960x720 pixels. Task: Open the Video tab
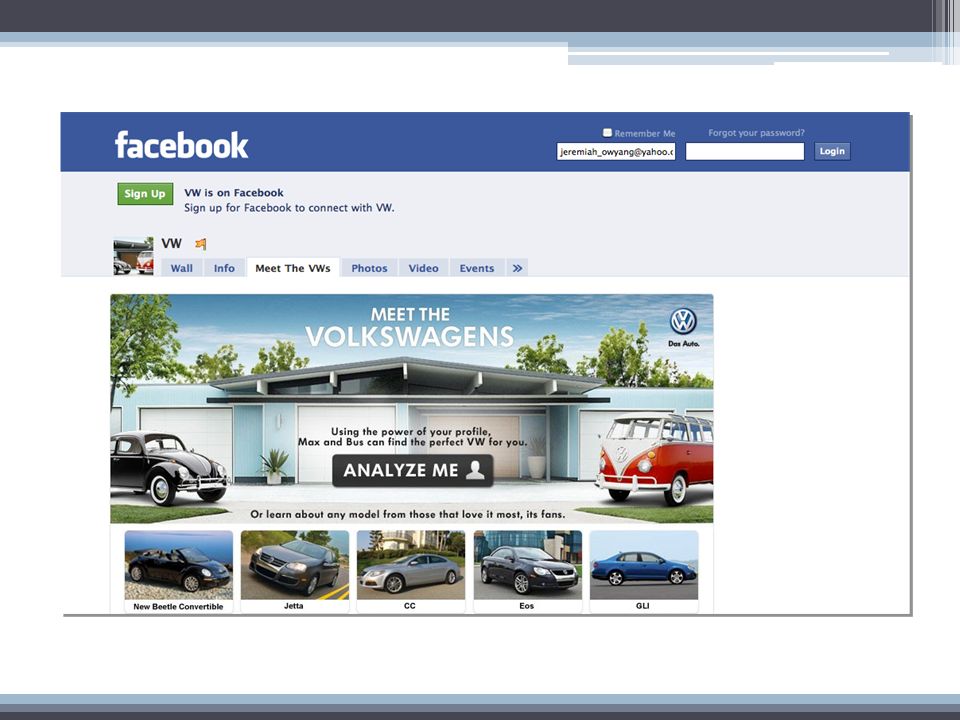tap(424, 268)
